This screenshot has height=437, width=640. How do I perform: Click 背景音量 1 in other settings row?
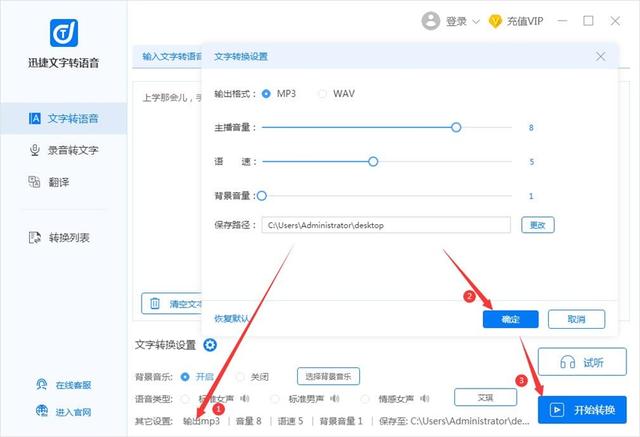341,421
